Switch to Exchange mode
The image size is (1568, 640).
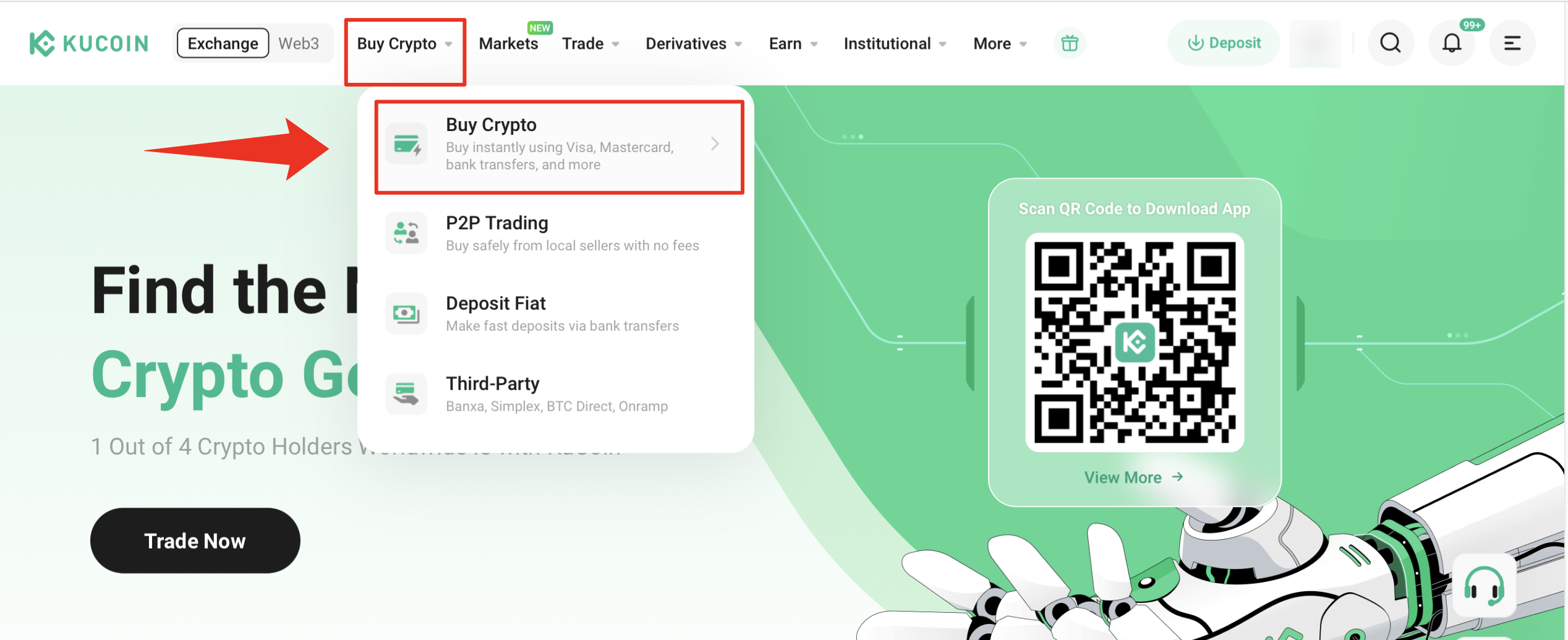click(x=223, y=43)
